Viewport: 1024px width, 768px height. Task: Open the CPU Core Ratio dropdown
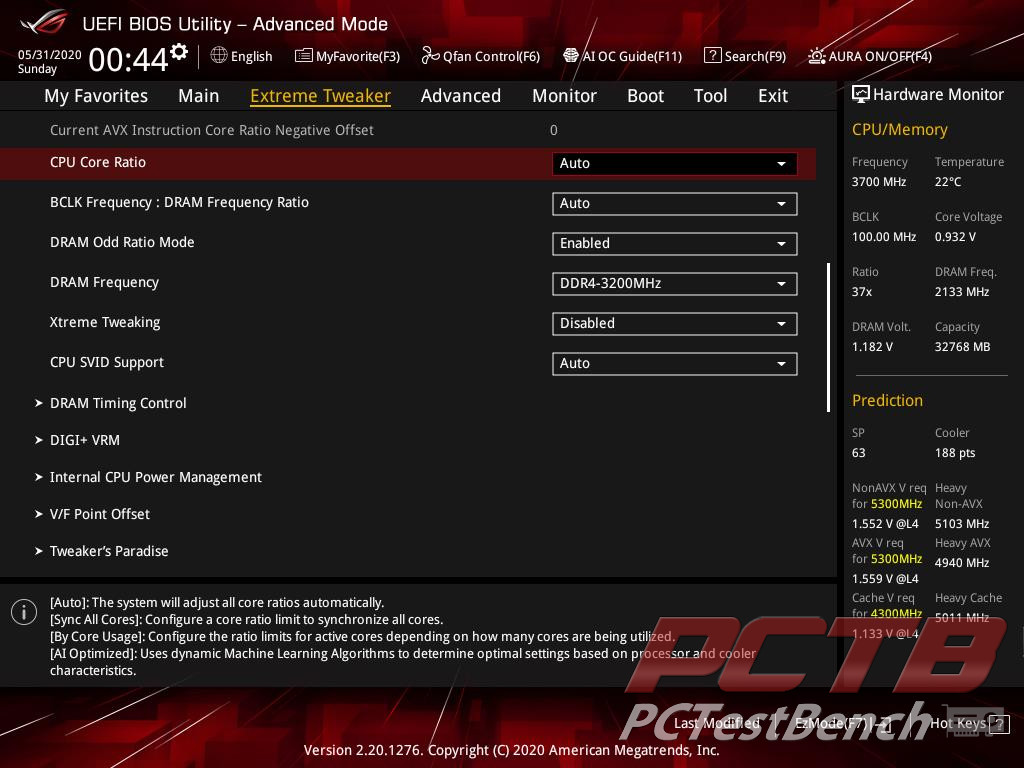(x=675, y=163)
